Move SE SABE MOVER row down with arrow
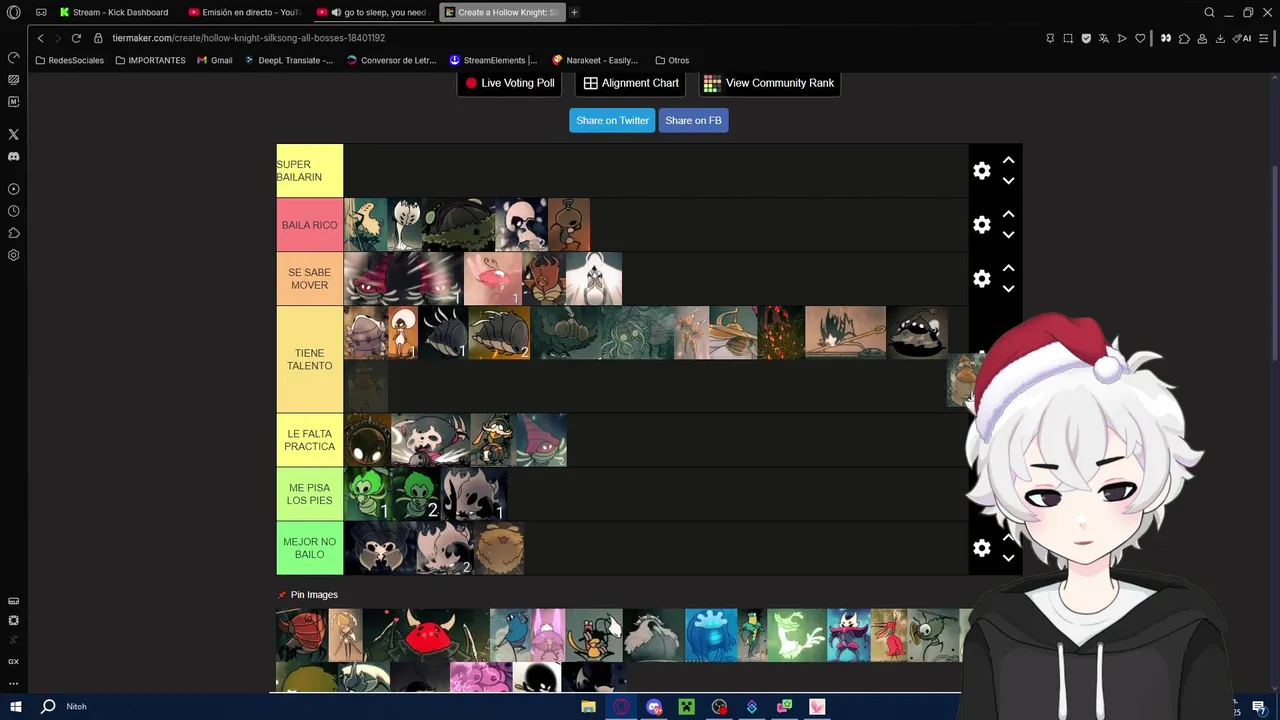Viewport: 1280px width, 720px height. 1008,289
